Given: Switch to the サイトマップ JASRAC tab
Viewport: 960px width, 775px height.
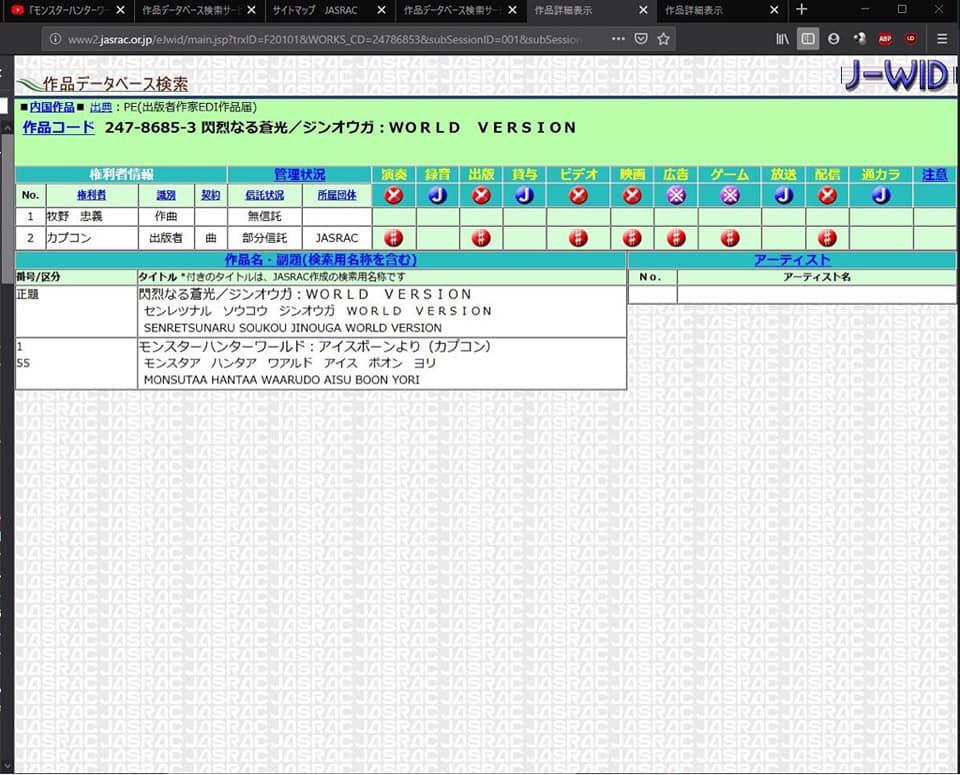Looking at the screenshot, I should click(x=329, y=10).
